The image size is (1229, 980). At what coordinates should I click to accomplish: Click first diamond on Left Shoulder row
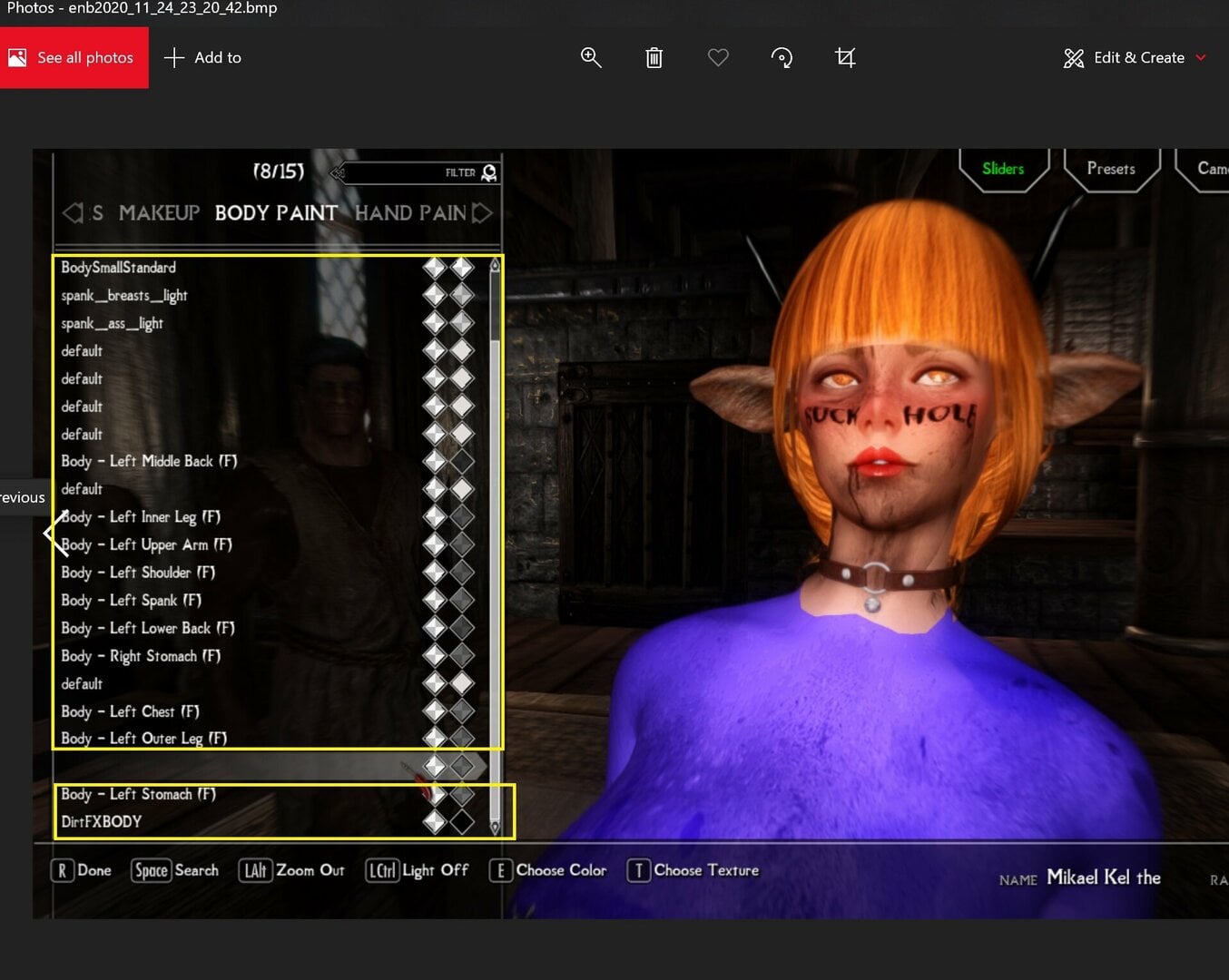435,573
